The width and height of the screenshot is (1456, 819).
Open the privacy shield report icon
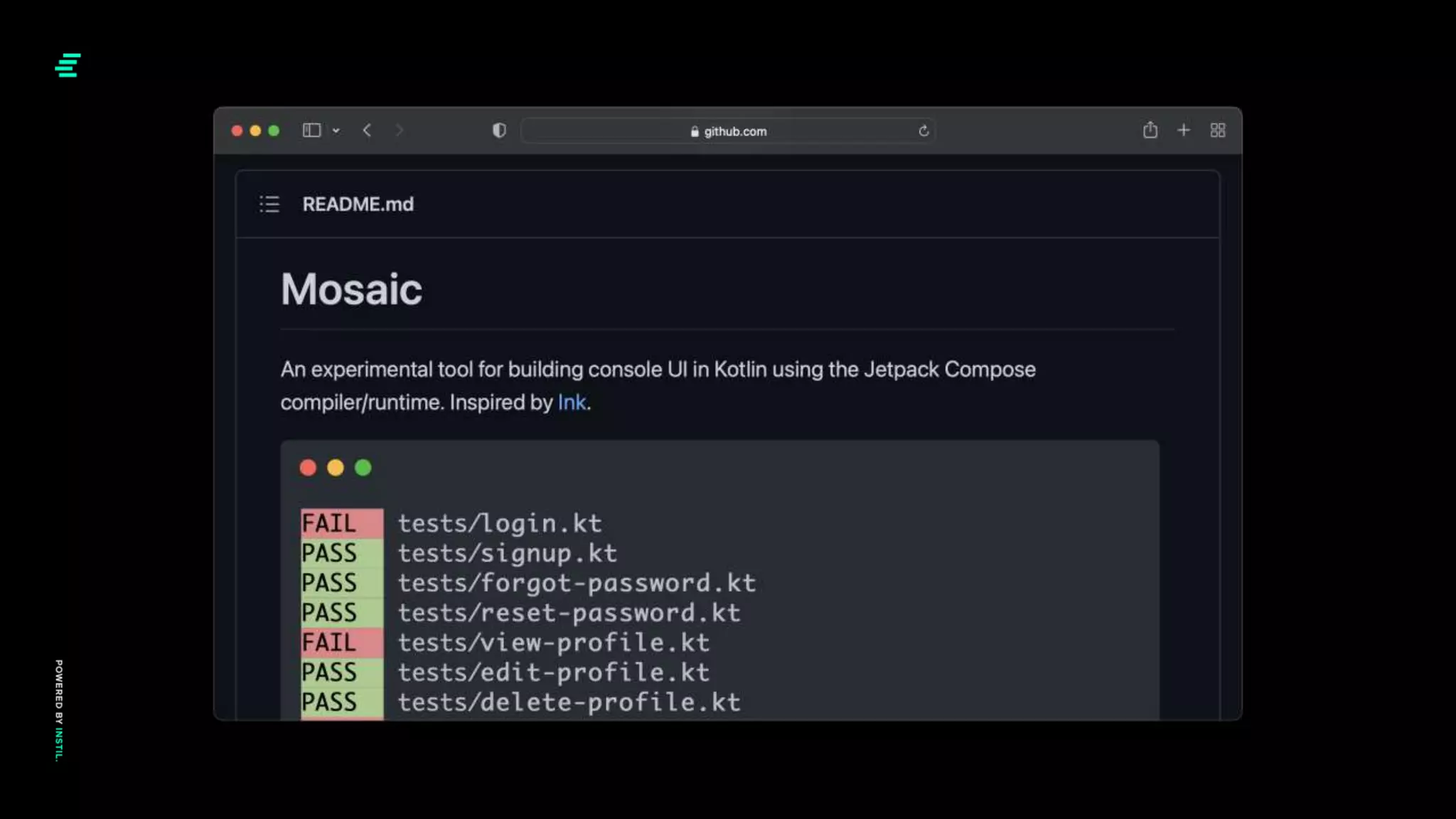click(x=499, y=130)
